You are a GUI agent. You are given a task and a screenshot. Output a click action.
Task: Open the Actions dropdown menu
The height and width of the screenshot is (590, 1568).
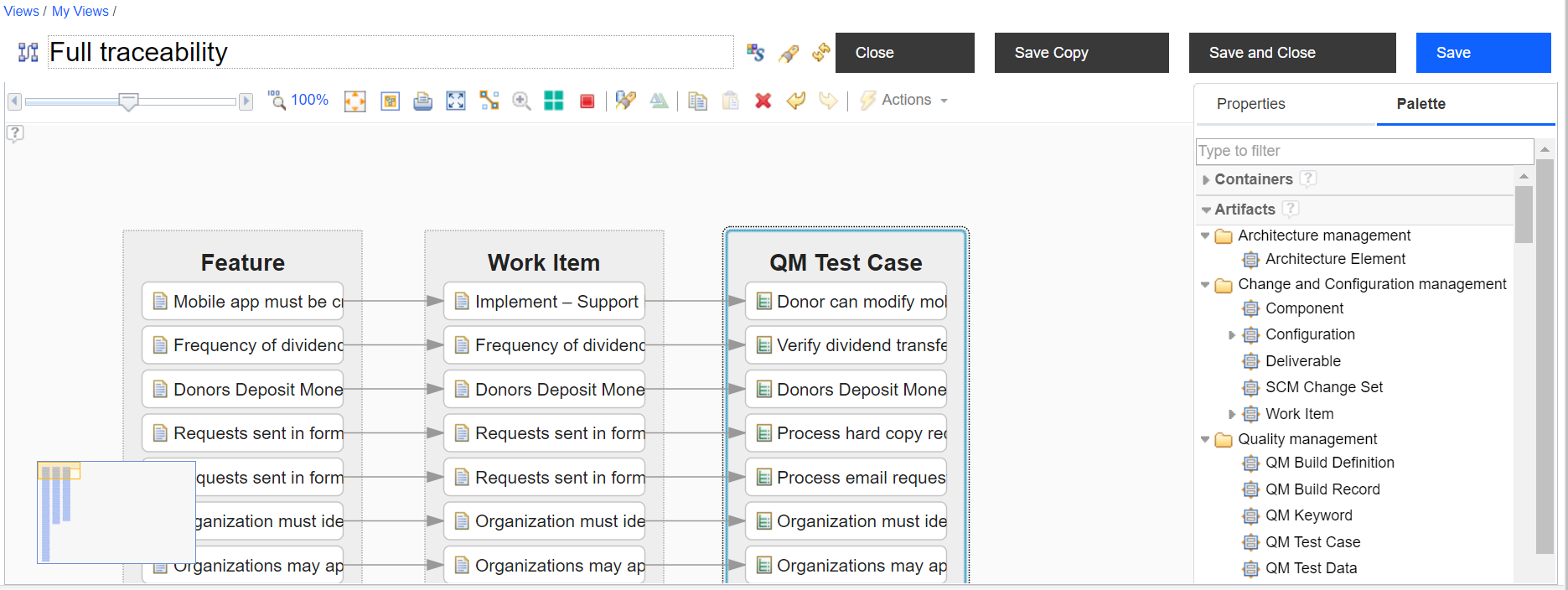tap(905, 101)
